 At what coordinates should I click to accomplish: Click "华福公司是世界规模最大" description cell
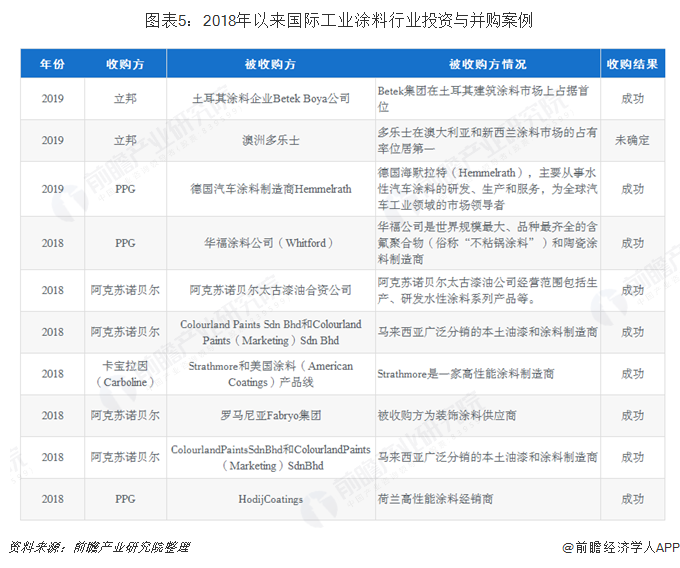point(487,243)
